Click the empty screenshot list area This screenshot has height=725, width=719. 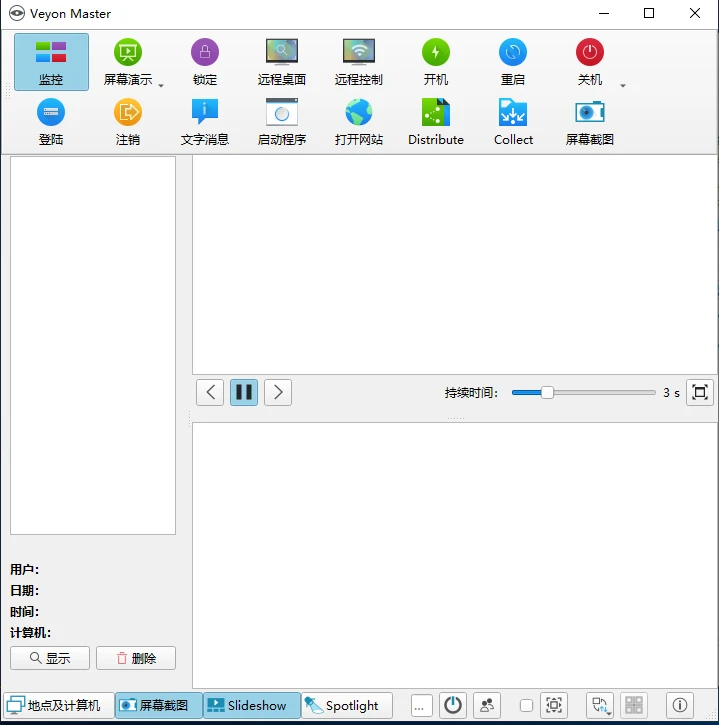point(93,345)
